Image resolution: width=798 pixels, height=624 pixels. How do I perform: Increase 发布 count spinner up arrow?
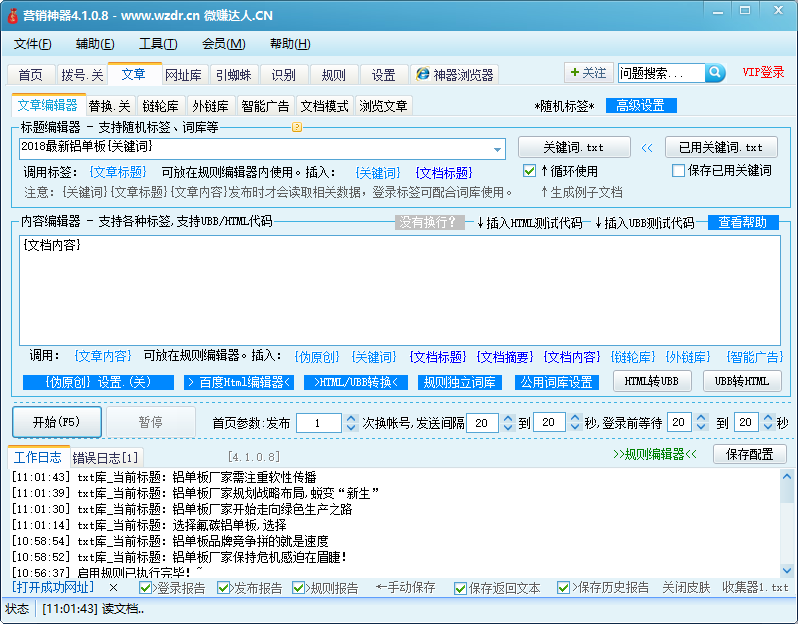[351, 418]
